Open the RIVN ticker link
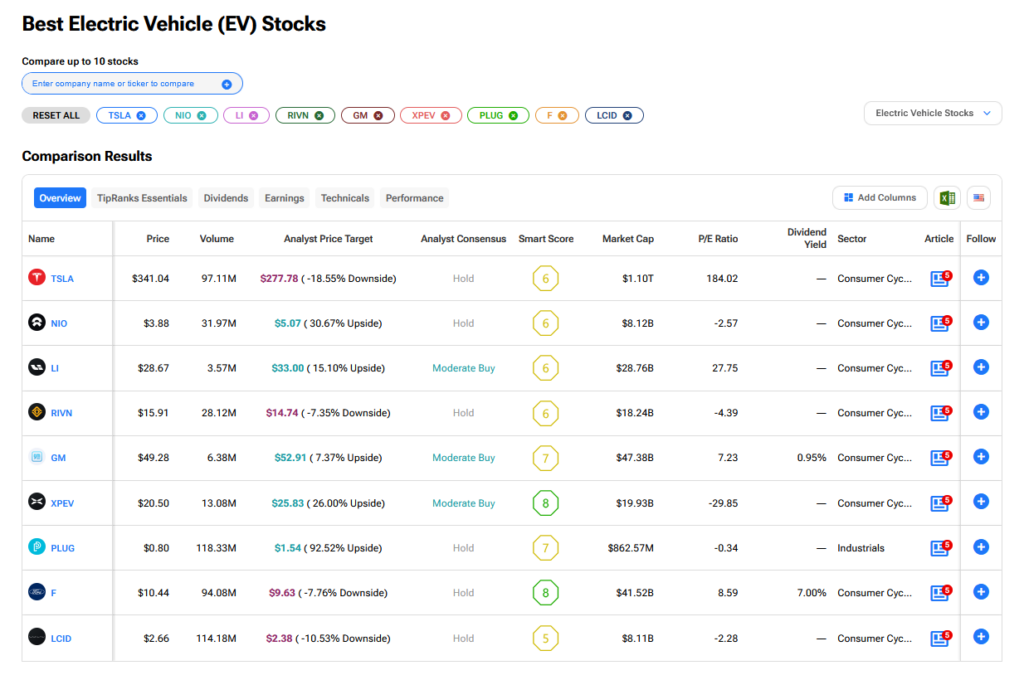1024x675 pixels. [61, 413]
